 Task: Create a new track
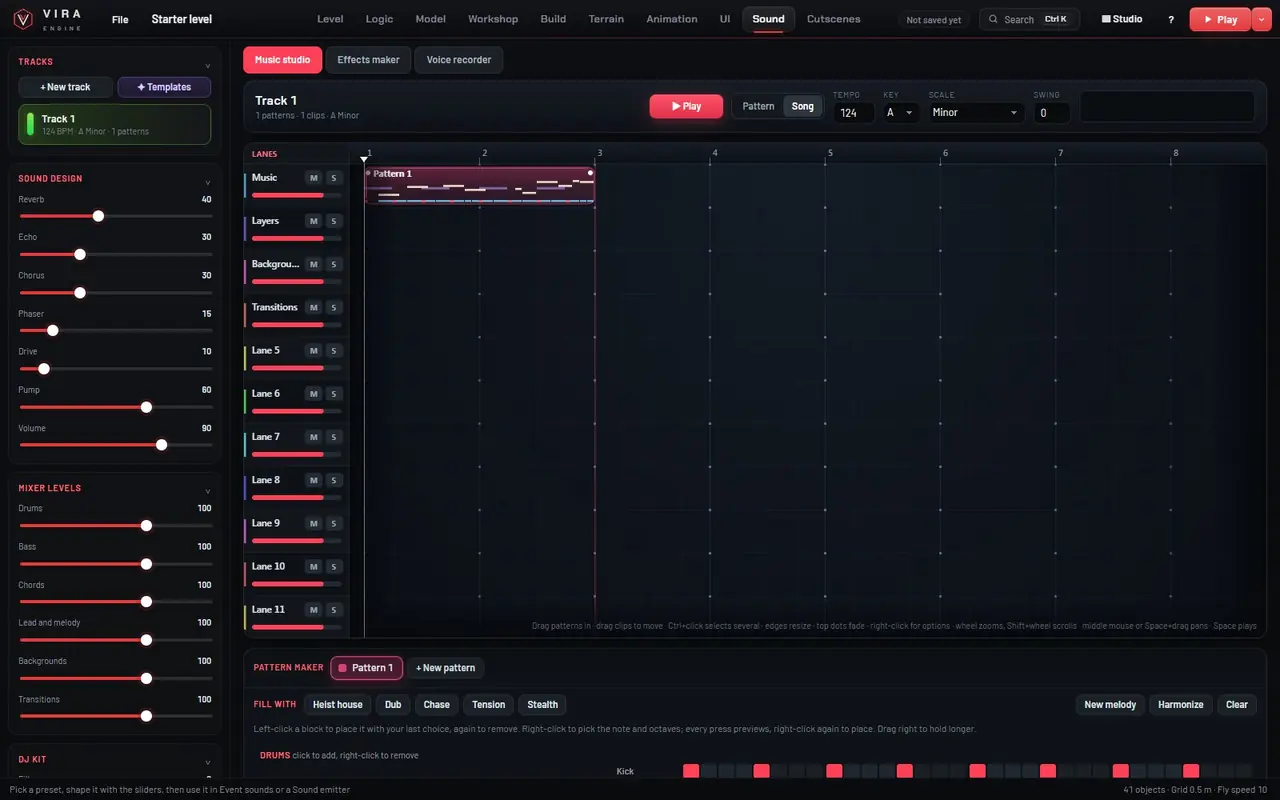click(65, 87)
